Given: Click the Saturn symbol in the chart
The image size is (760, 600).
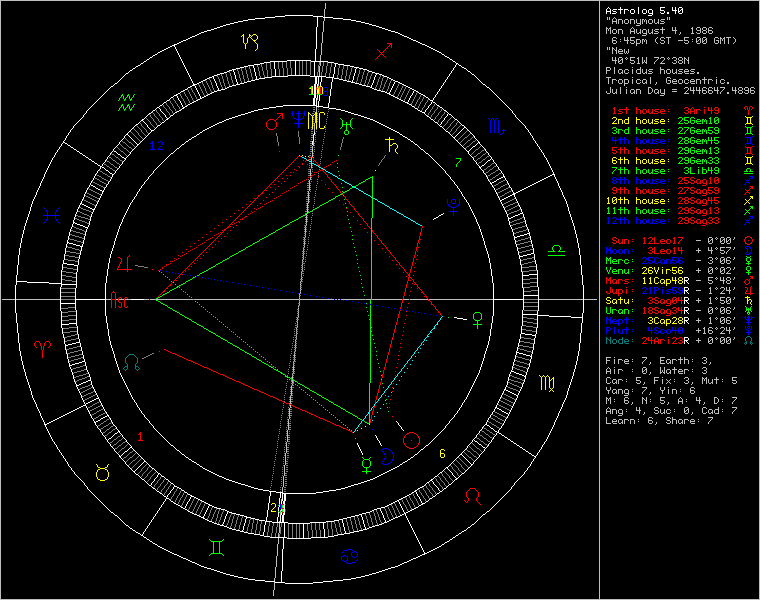Looking at the screenshot, I should click(392, 145).
